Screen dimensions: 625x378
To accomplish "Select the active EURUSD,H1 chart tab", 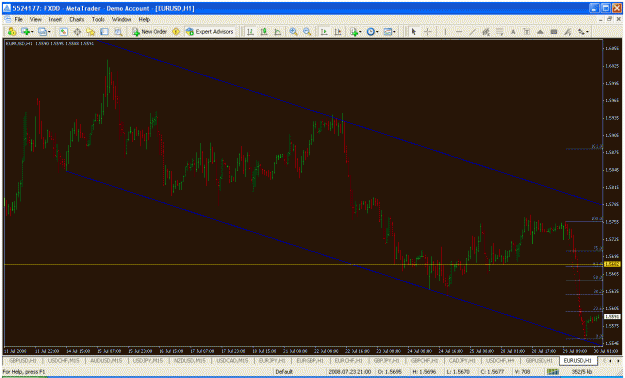I will coord(577,360).
